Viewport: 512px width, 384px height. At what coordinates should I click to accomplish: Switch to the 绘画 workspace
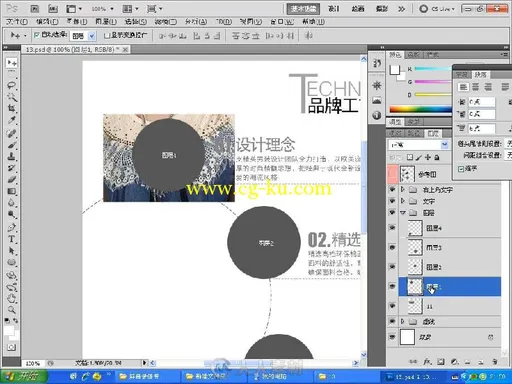coord(358,9)
